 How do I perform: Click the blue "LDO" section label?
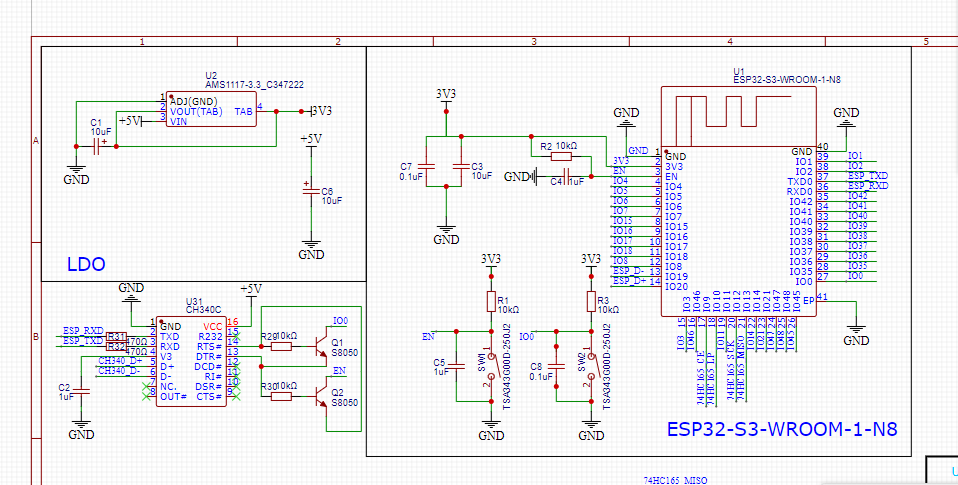point(86,264)
